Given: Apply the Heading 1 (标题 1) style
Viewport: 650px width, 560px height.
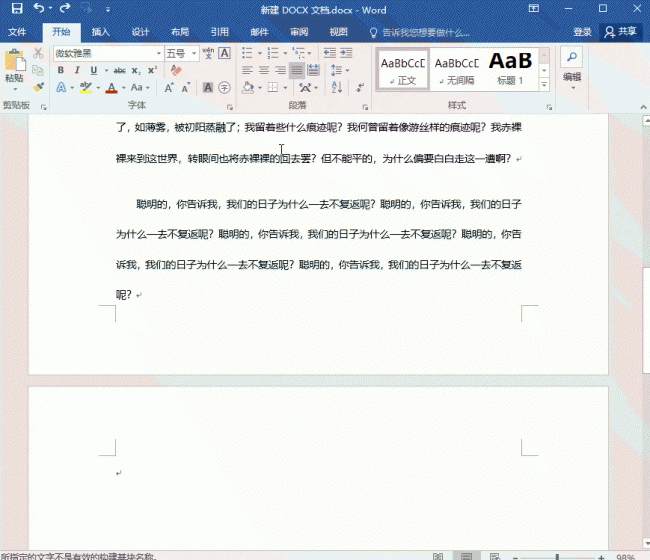Looking at the screenshot, I should tap(510, 70).
